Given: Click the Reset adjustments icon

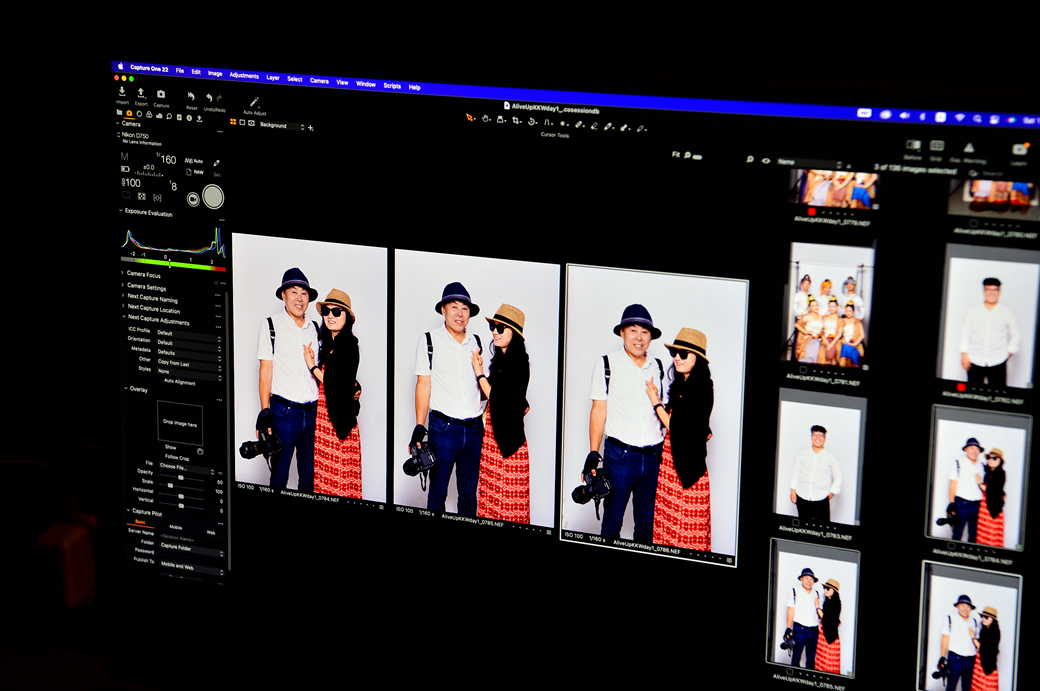Looking at the screenshot, I should tap(191, 96).
